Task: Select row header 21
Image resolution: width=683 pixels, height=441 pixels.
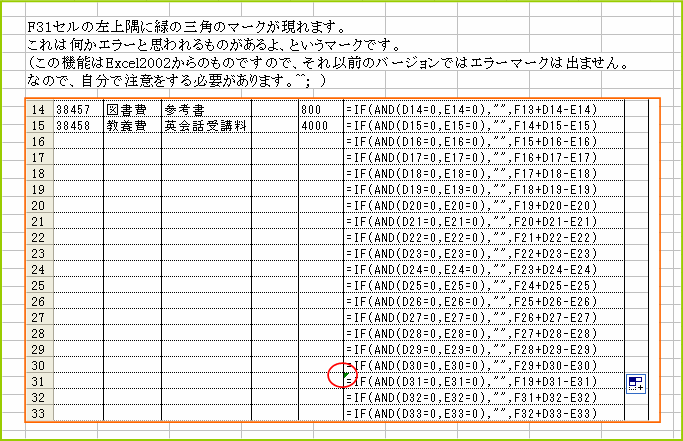Action: click(x=39, y=221)
